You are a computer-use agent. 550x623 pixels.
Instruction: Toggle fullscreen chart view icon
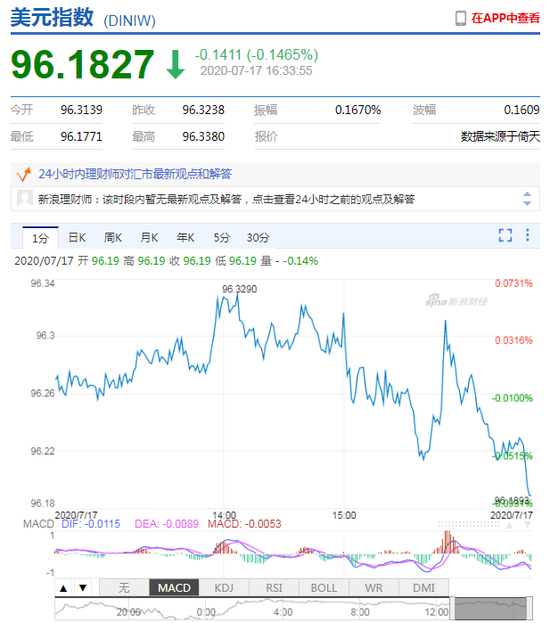[x=505, y=235]
